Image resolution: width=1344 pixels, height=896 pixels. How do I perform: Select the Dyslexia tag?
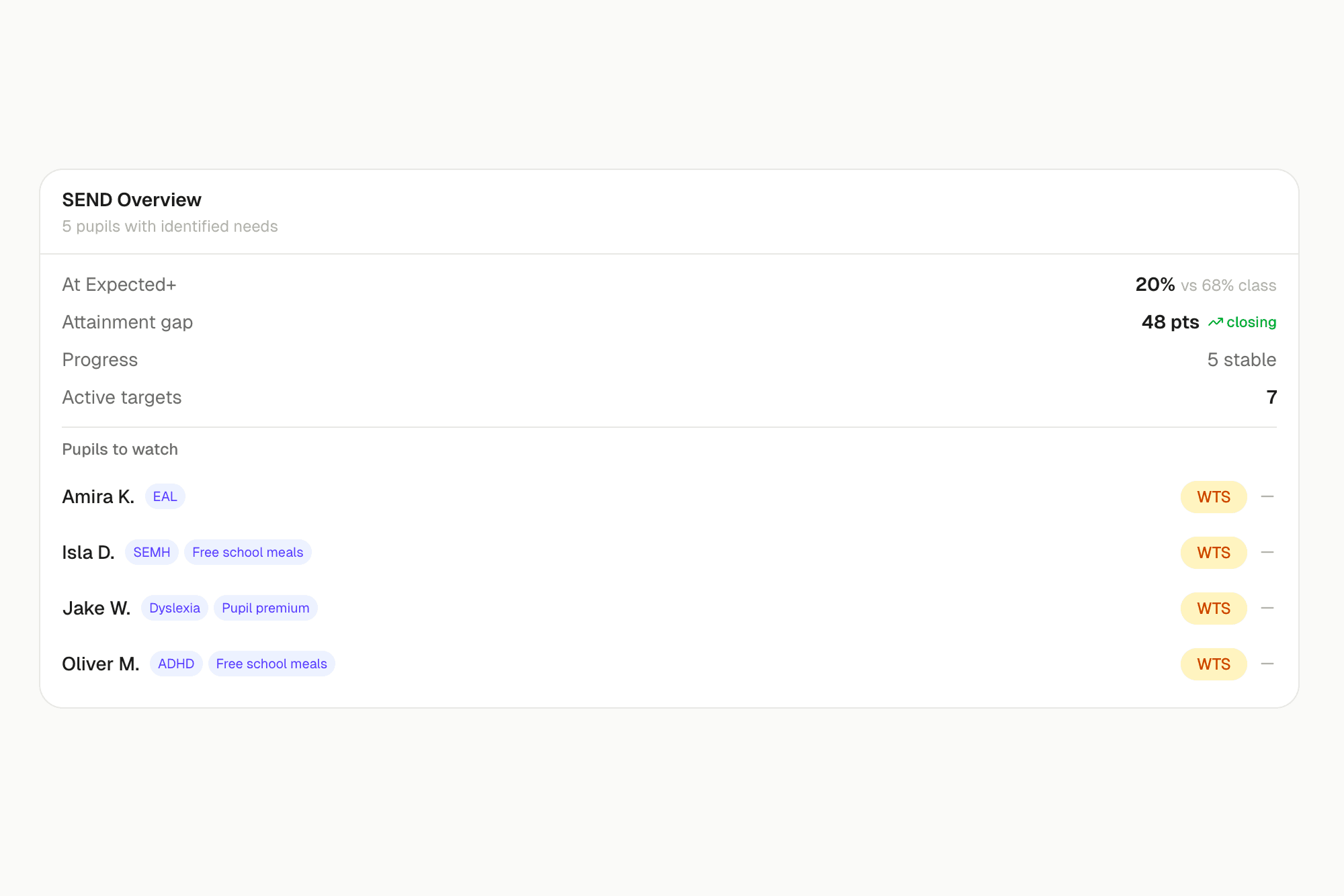point(174,609)
